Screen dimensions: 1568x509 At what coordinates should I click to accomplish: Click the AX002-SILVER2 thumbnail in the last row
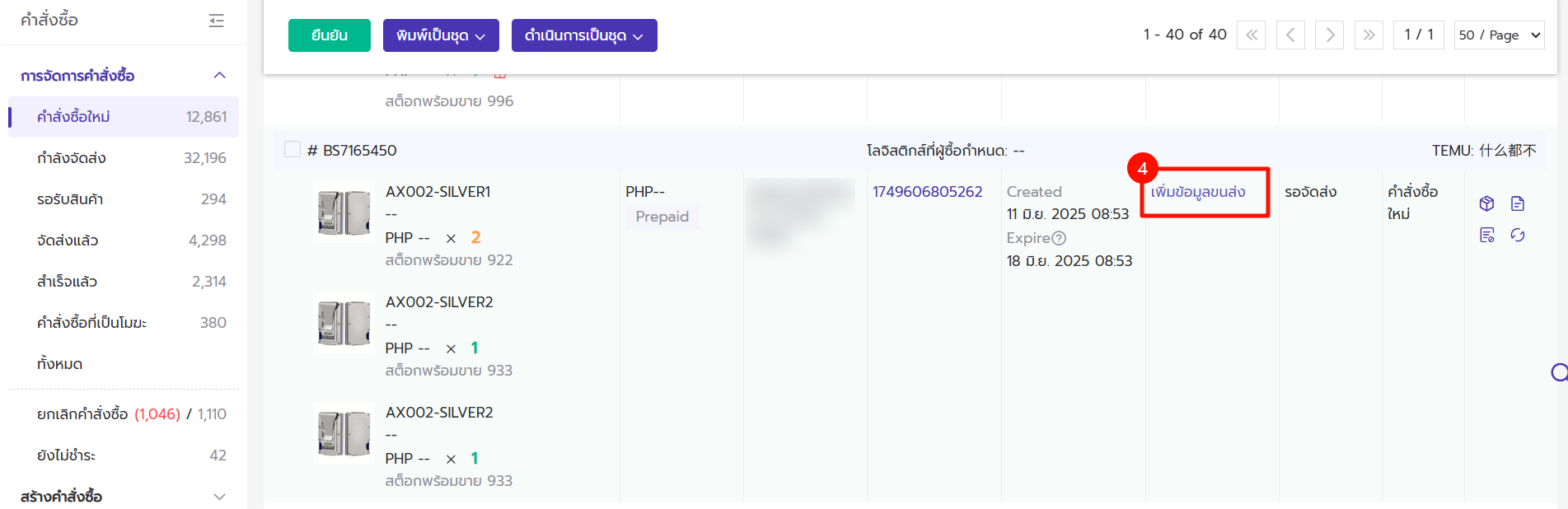[344, 432]
